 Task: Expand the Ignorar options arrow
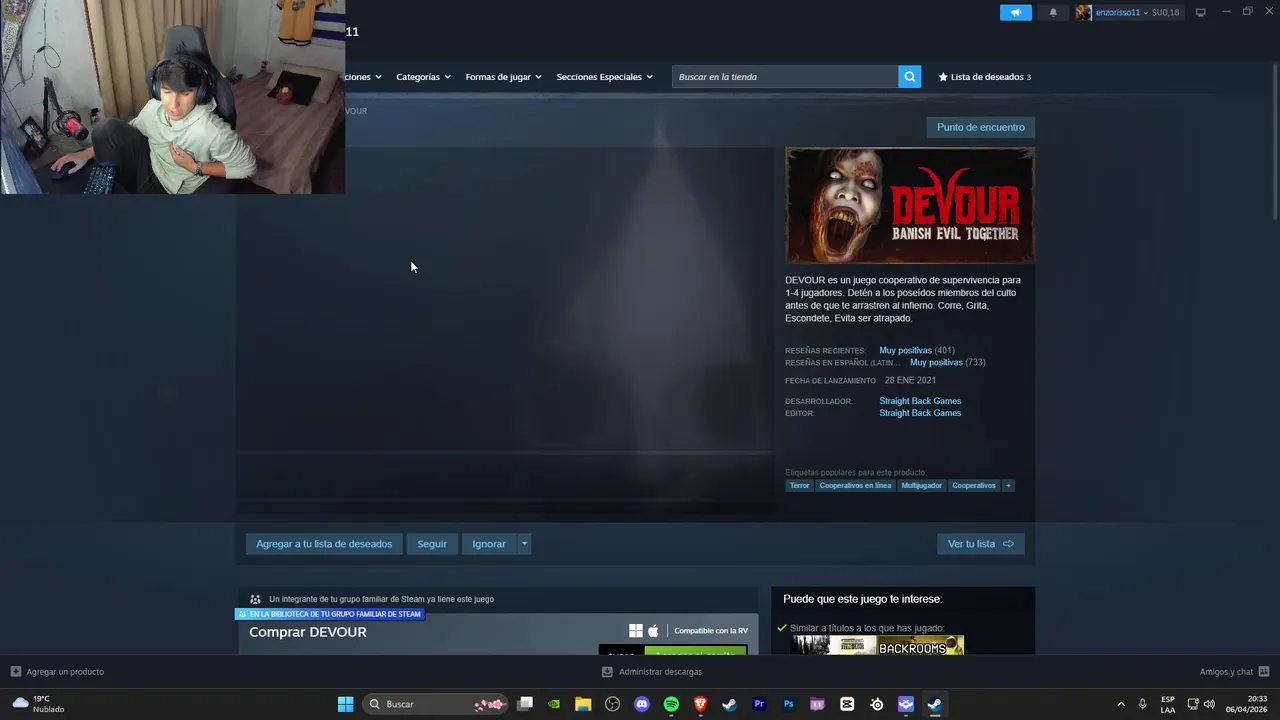click(524, 544)
